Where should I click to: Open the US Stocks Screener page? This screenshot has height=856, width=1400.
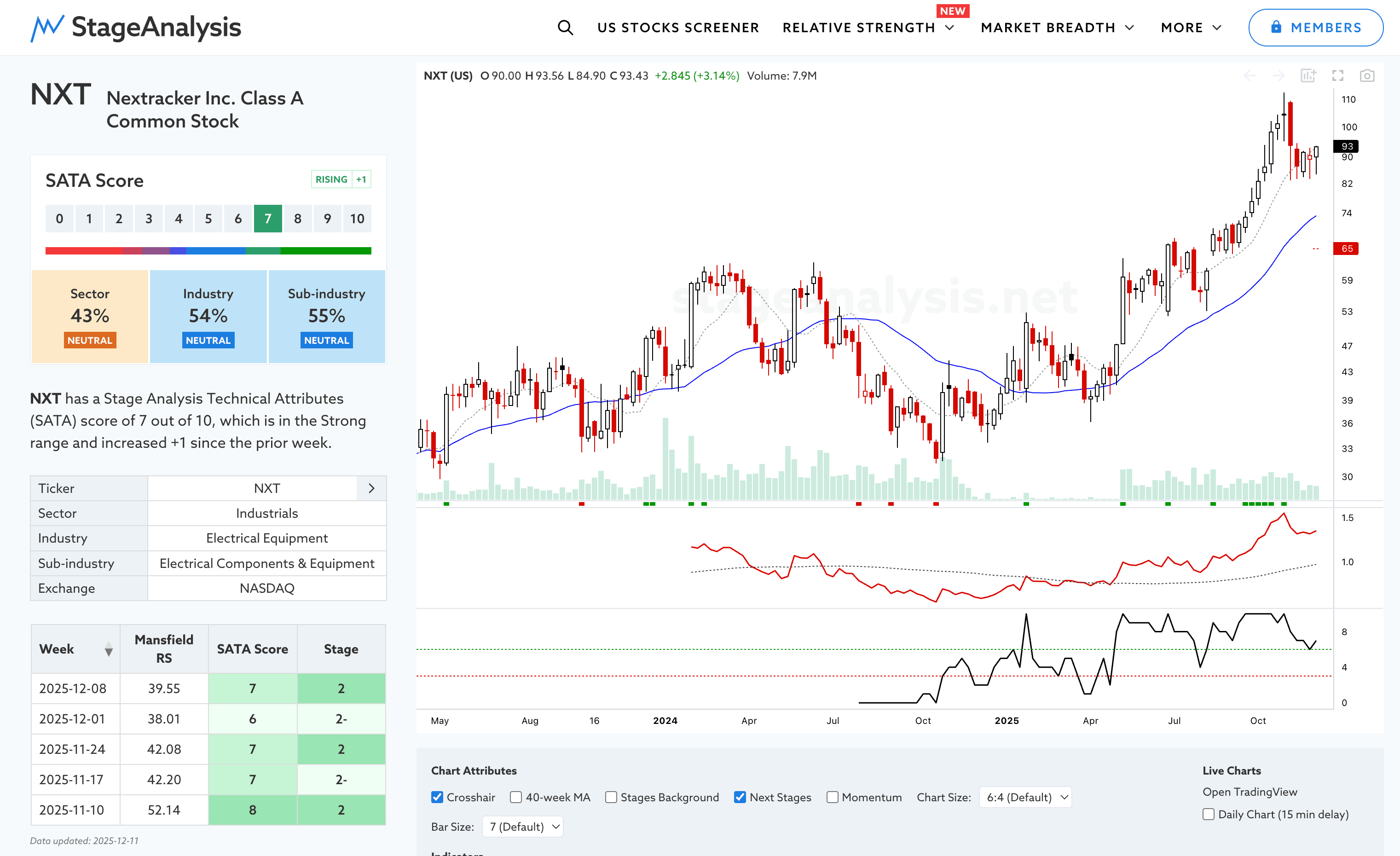coord(678,27)
